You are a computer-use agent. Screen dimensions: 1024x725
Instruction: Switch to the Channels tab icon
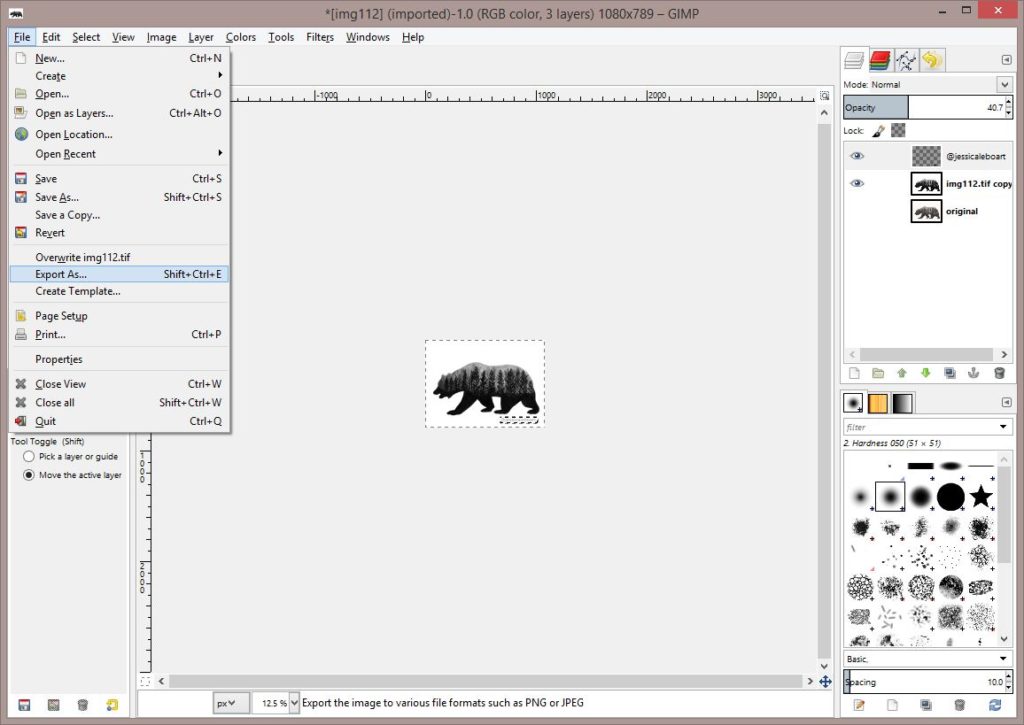(880, 61)
